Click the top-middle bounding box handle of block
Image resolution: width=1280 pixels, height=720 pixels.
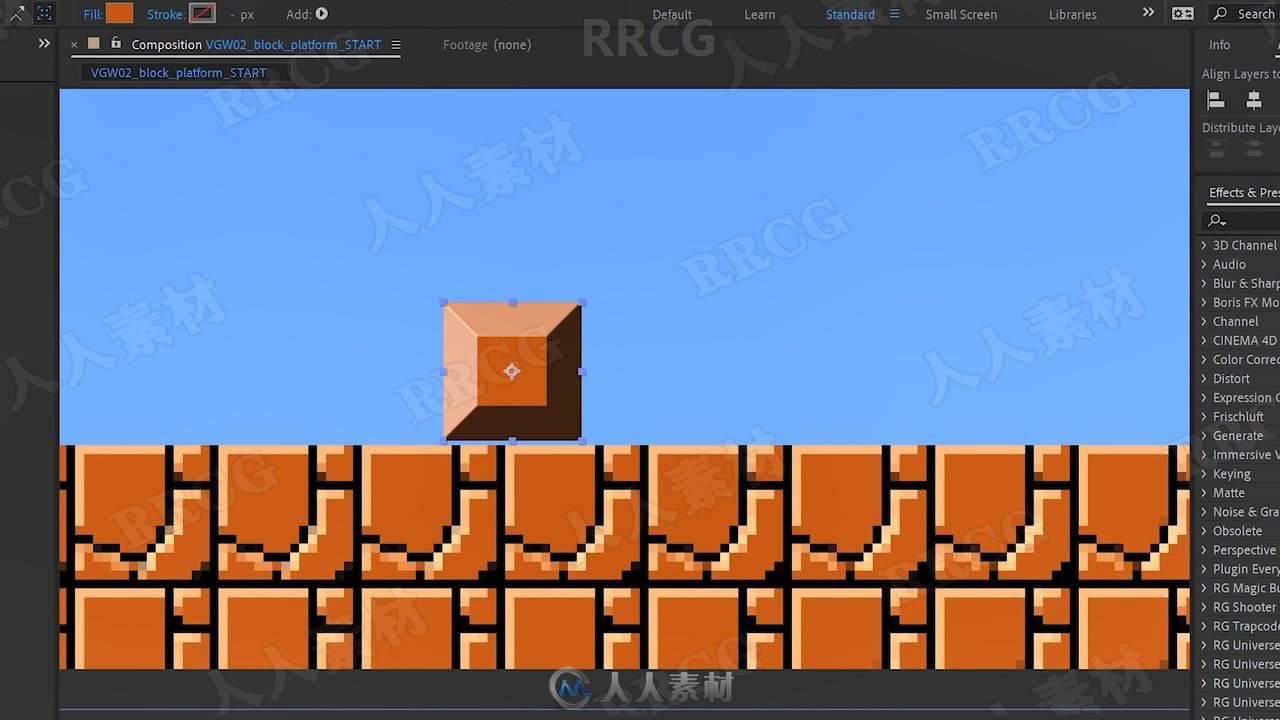point(513,302)
